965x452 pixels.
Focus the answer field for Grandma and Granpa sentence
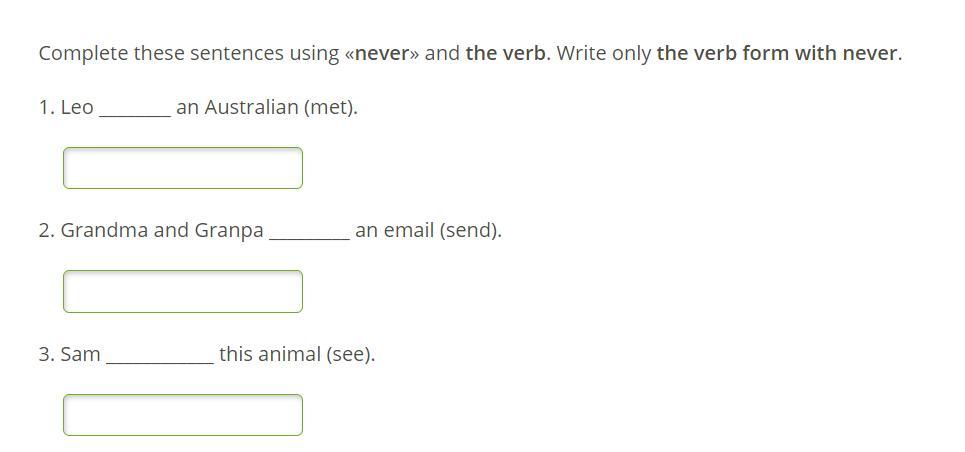coord(183,291)
